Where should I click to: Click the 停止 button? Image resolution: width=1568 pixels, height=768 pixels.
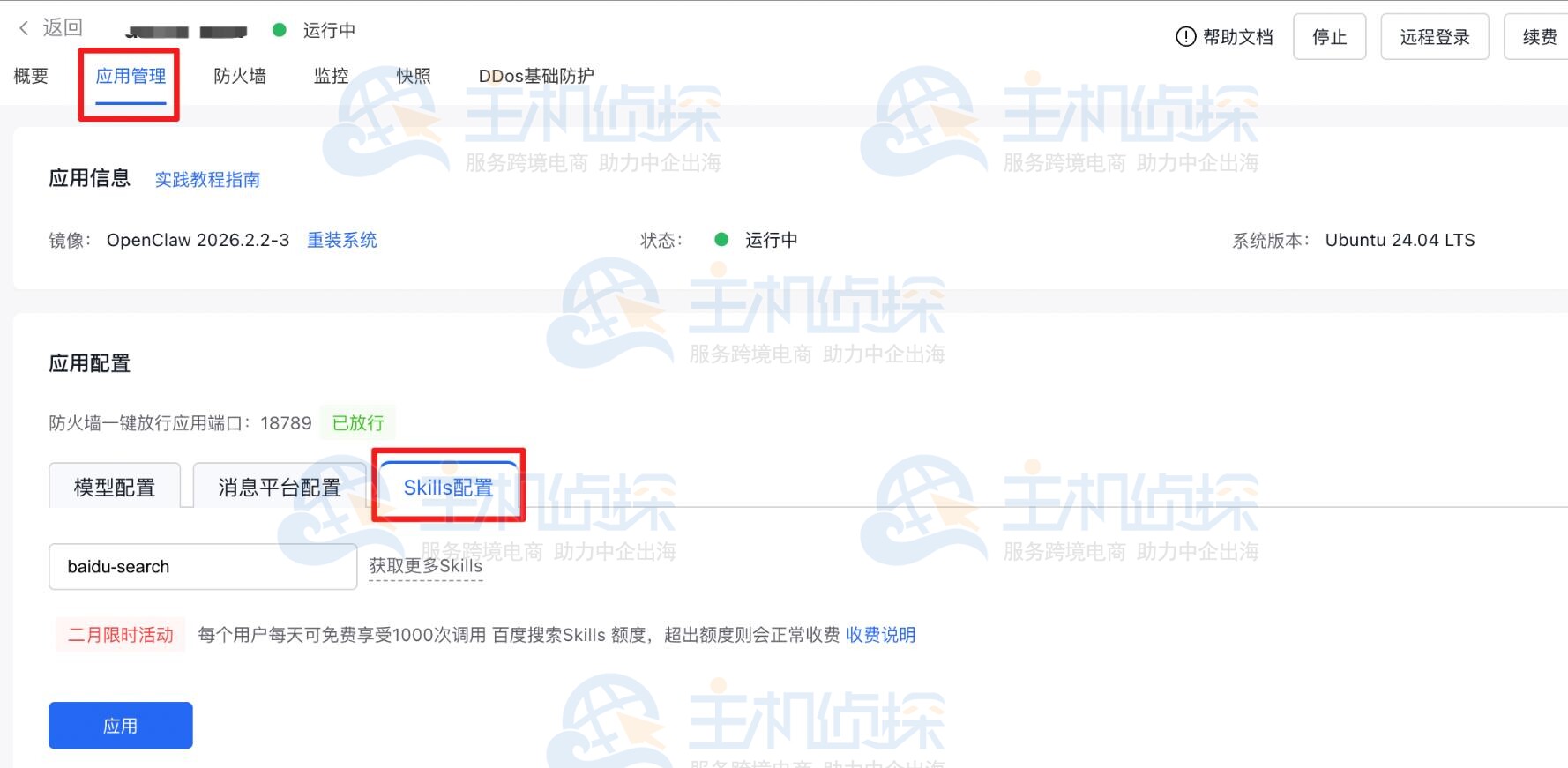pyautogui.click(x=1329, y=37)
